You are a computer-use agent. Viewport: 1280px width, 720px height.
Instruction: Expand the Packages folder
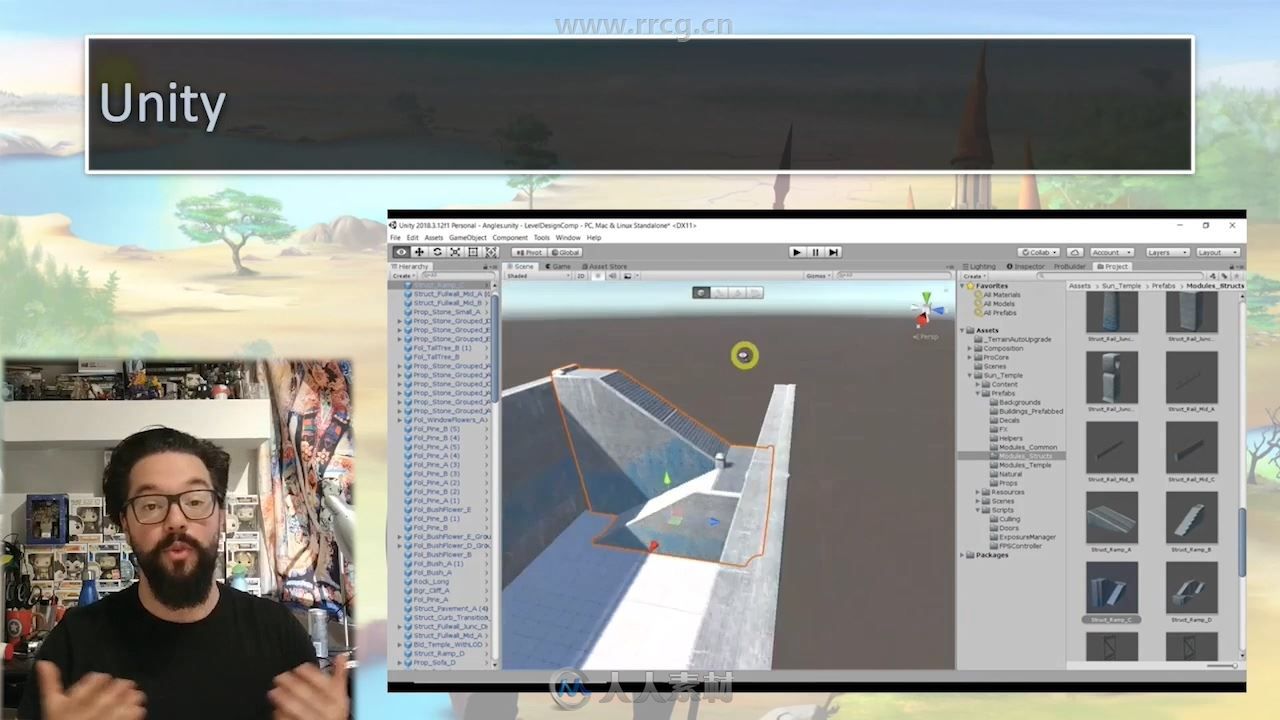(964, 555)
